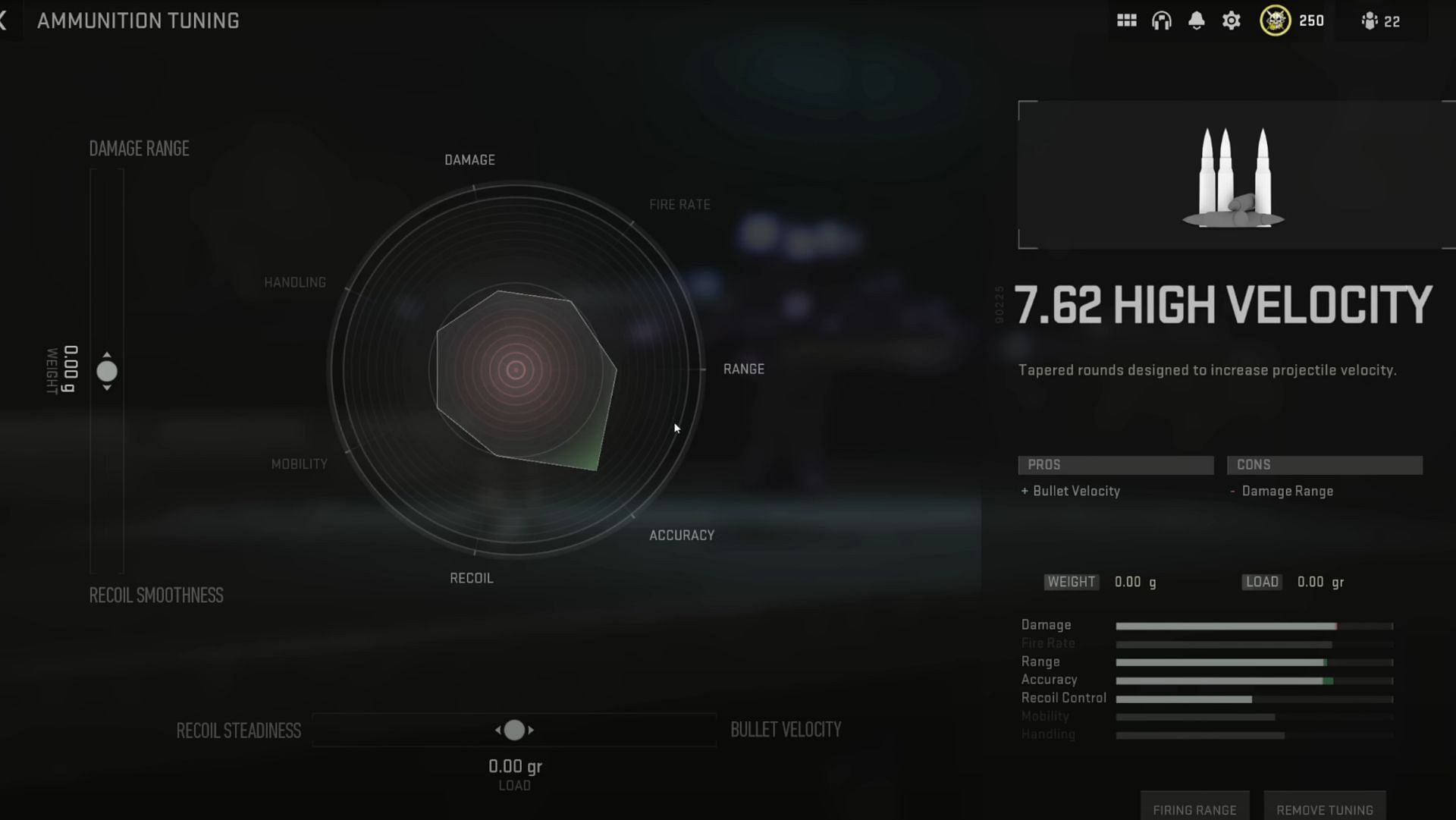
Task: Open the notifications bell icon
Action: pyautogui.click(x=1196, y=21)
